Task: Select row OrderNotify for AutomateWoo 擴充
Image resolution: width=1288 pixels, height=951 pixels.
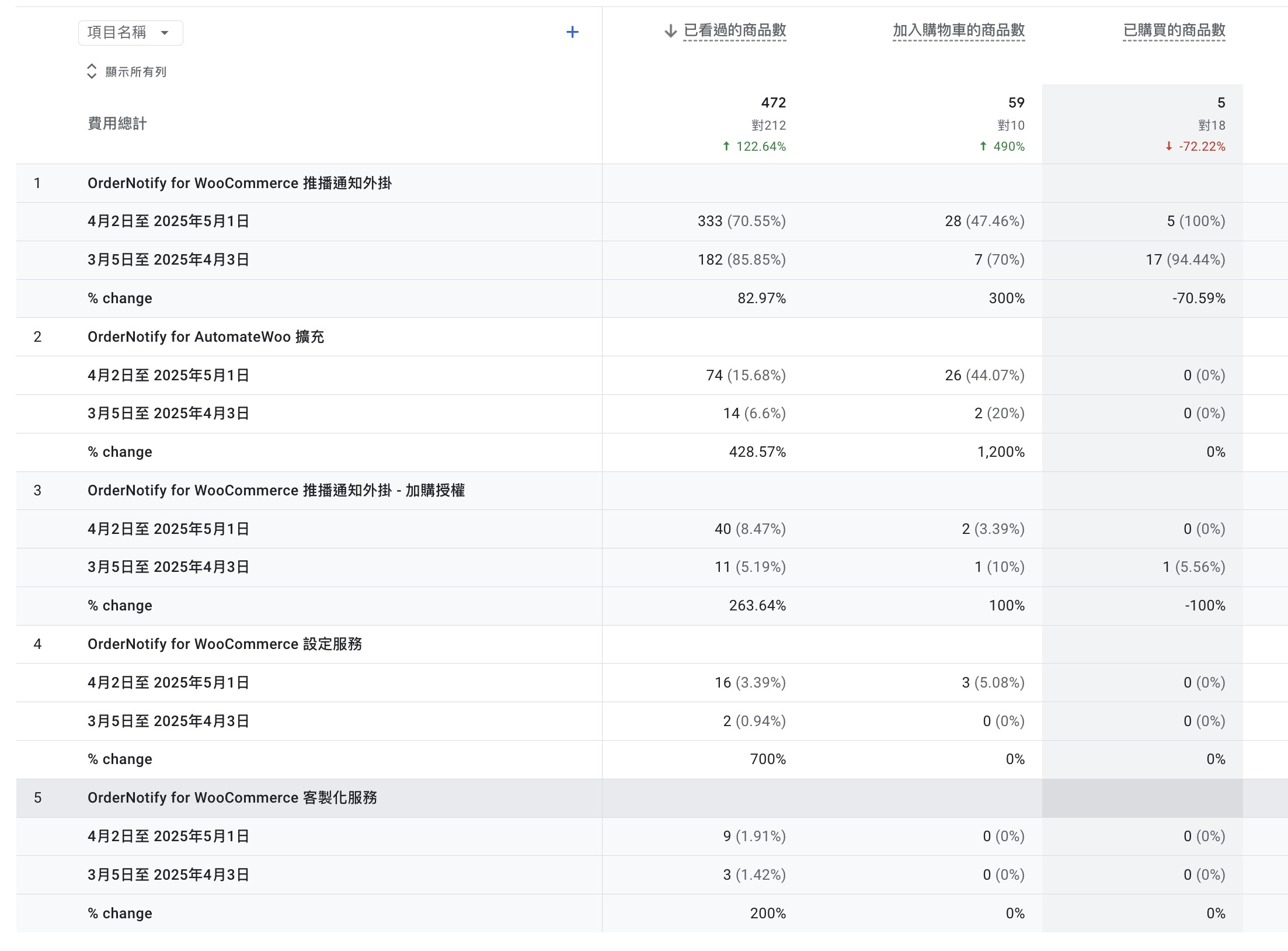Action: pos(206,337)
